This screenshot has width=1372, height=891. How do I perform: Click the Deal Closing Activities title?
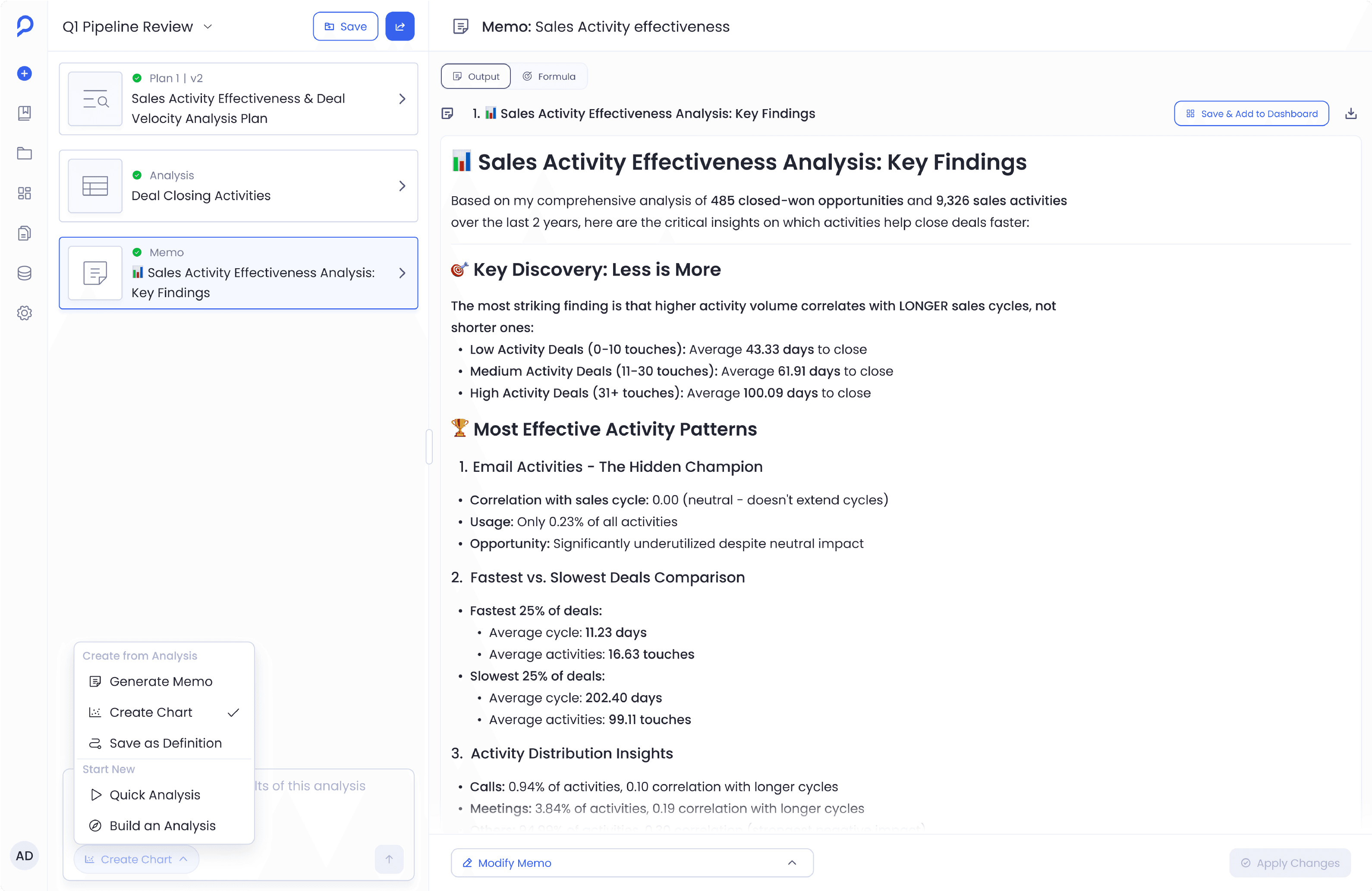201,195
